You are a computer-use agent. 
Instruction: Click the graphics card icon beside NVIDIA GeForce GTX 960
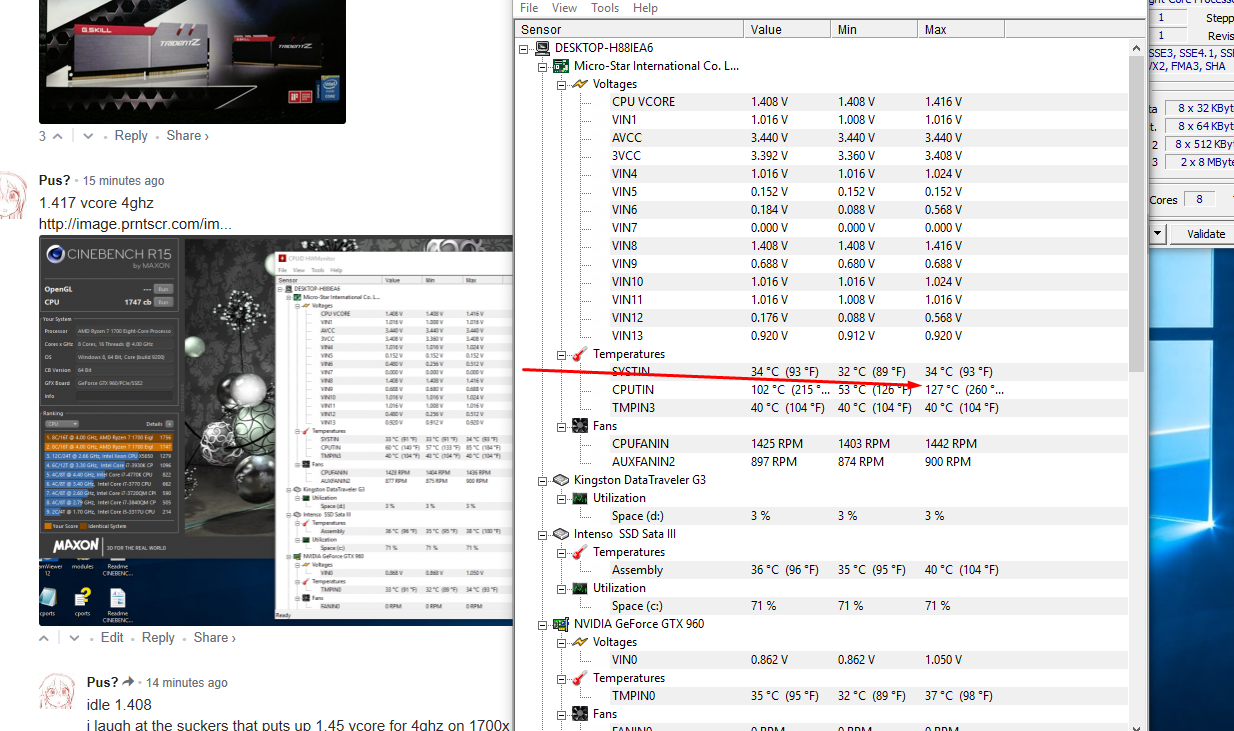tap(561, 624)
